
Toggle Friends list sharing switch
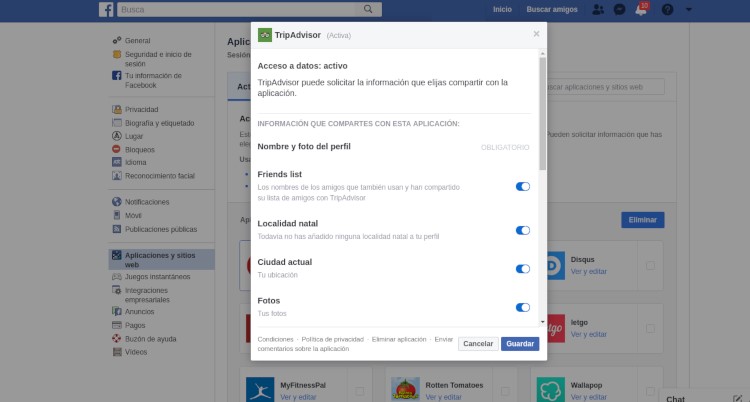click(x=522, y=186)
